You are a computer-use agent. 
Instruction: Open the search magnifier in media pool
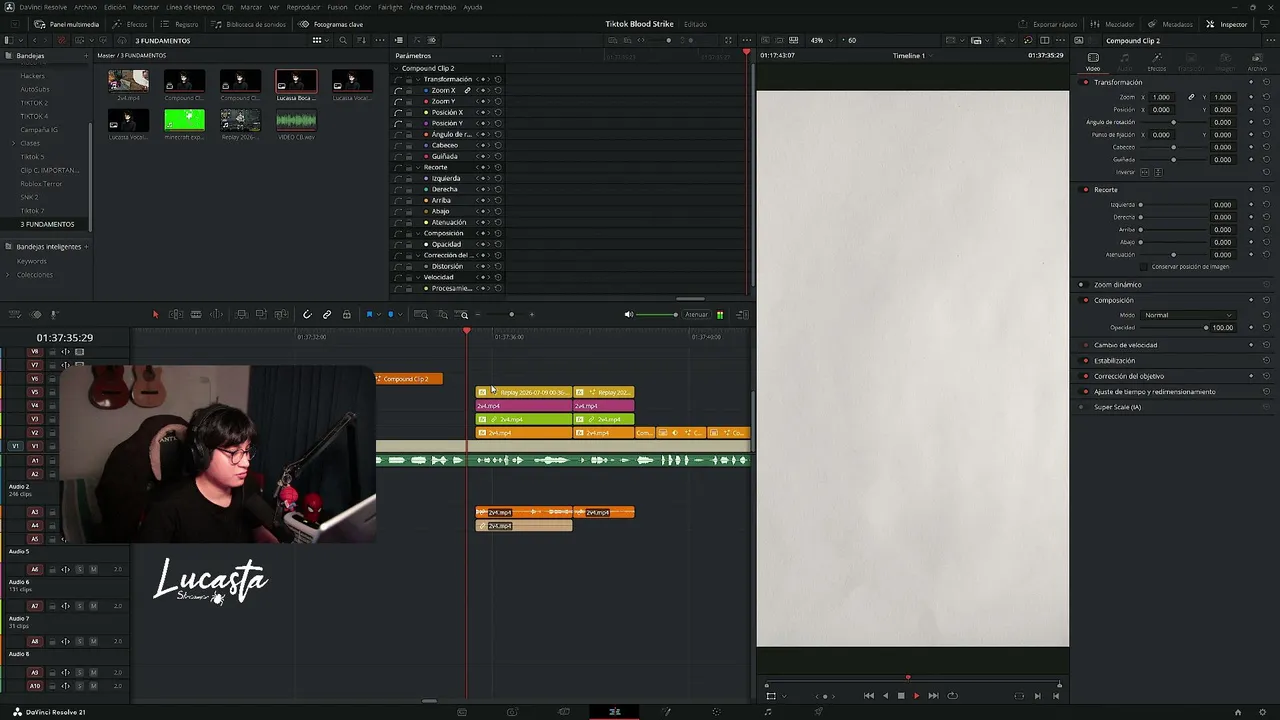[343, 41]
